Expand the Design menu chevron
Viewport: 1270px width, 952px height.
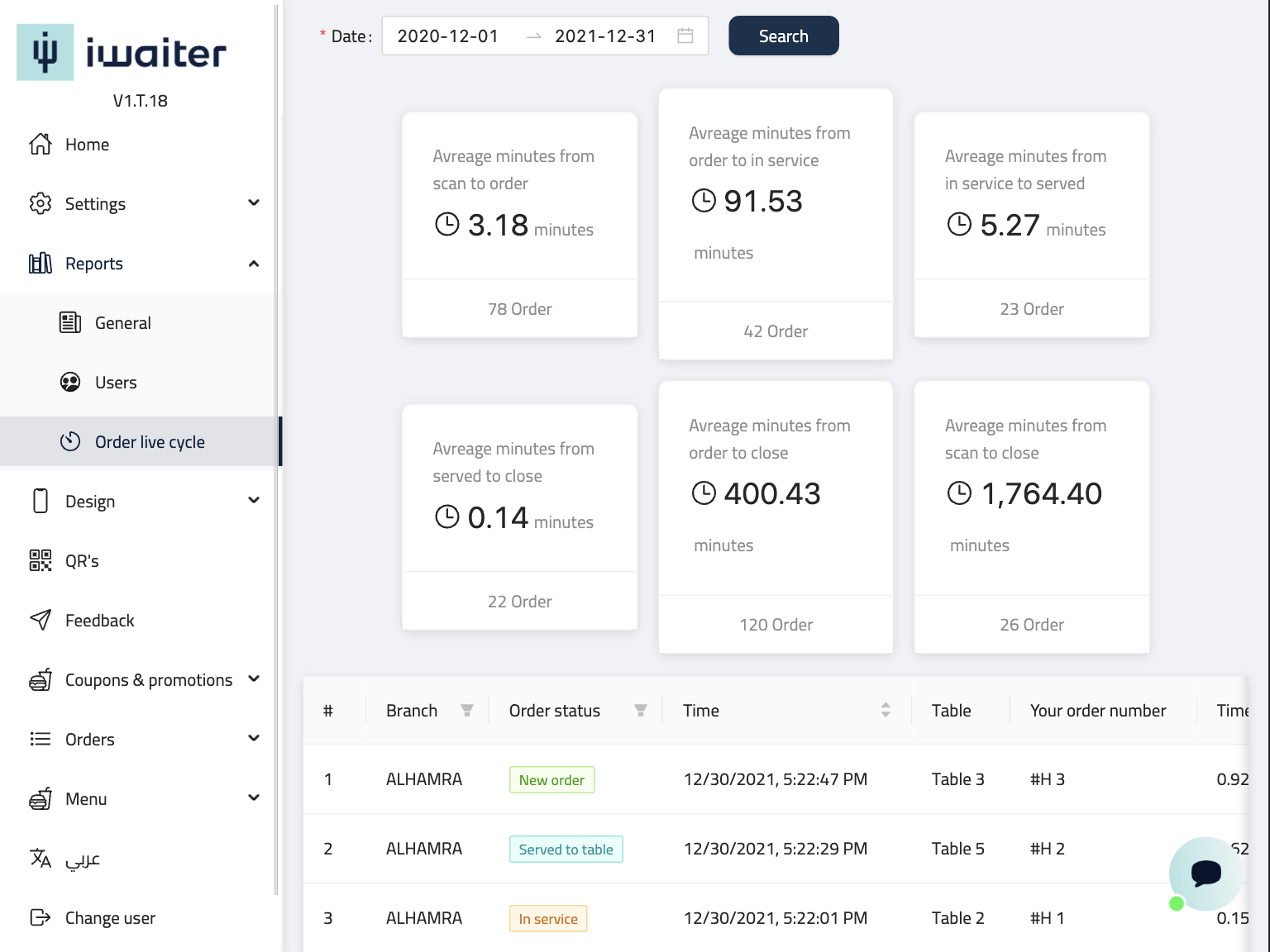click(254, 501)
